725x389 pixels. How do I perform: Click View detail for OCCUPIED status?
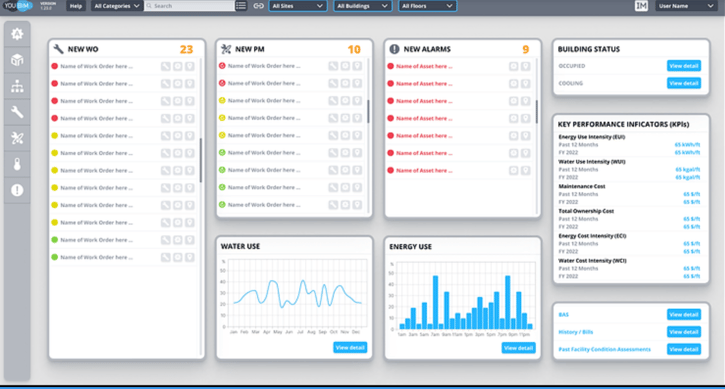pyautogui.click(x=684, y=66)
